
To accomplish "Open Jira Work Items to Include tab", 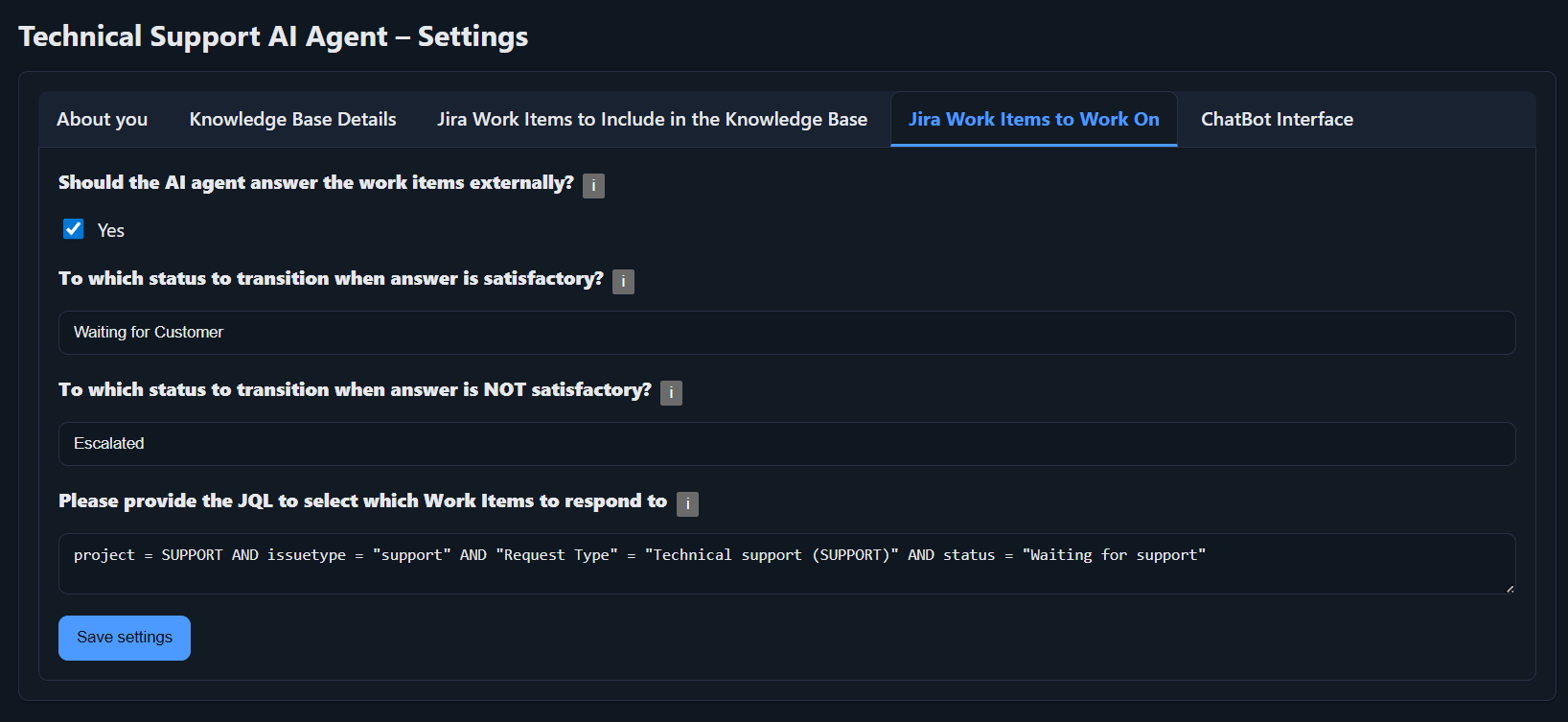I will [x=652, y=120].
